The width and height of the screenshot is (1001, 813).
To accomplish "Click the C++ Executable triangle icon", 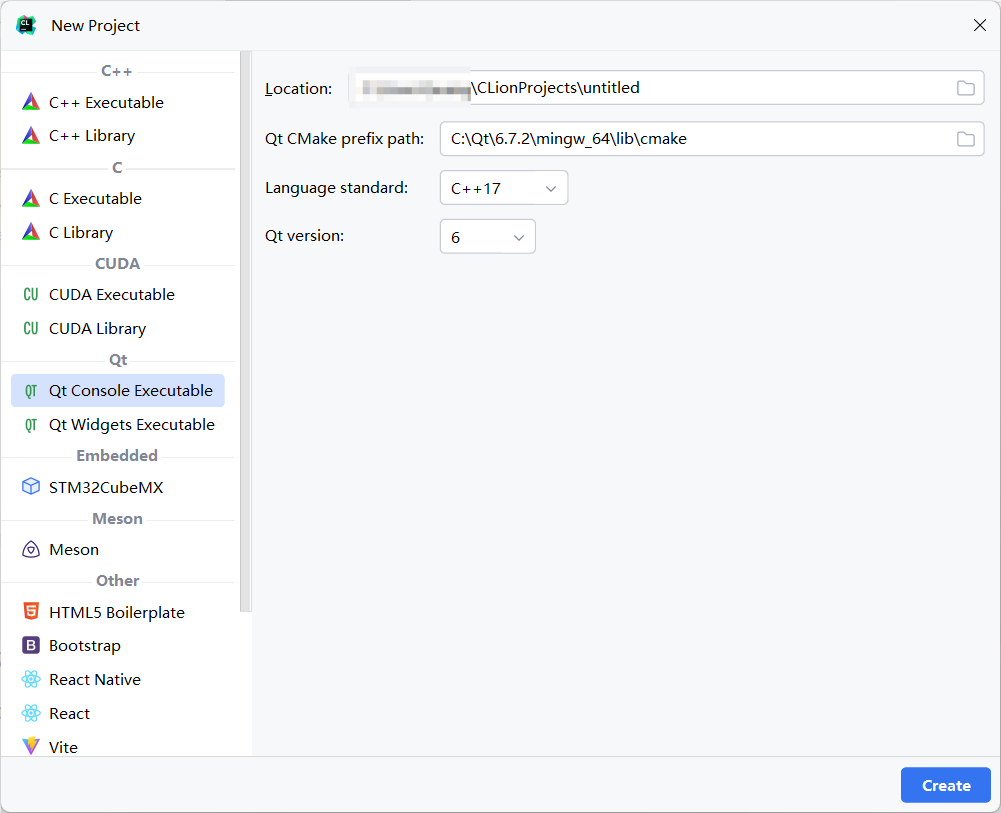I will (x=31, y=102).
